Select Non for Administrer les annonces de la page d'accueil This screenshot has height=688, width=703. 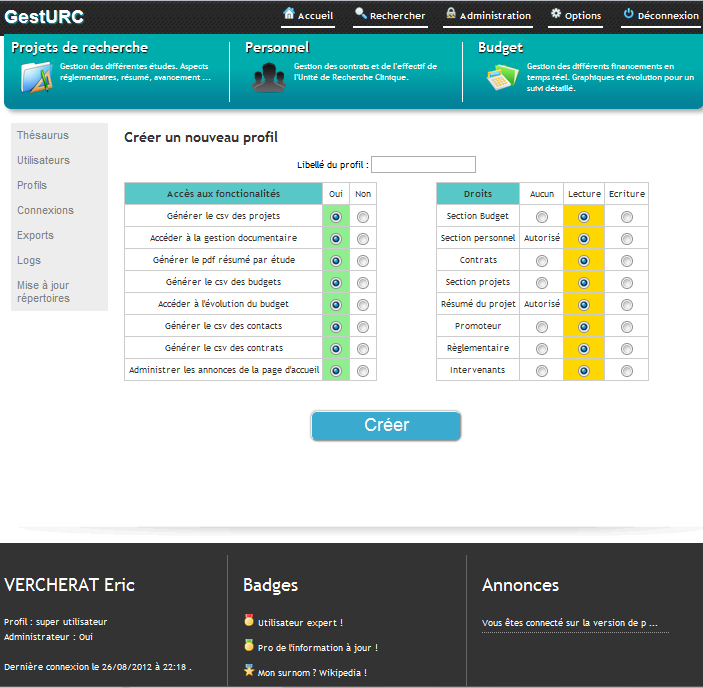[x=363, y=371]
